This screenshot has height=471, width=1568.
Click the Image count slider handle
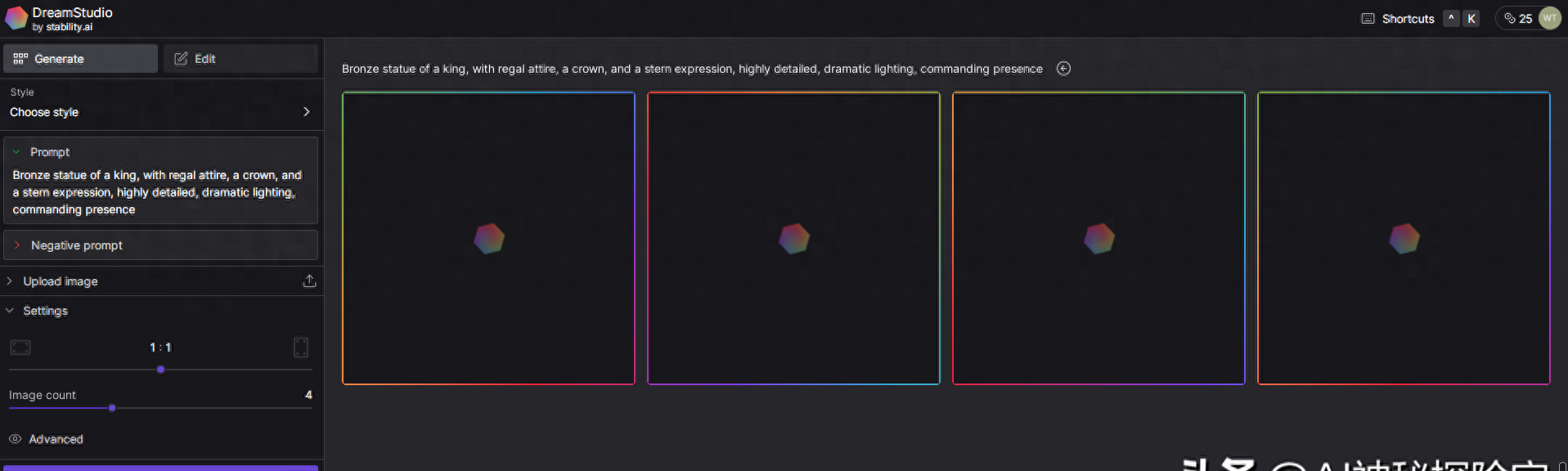pyautogui.click(x=112, y=408)
